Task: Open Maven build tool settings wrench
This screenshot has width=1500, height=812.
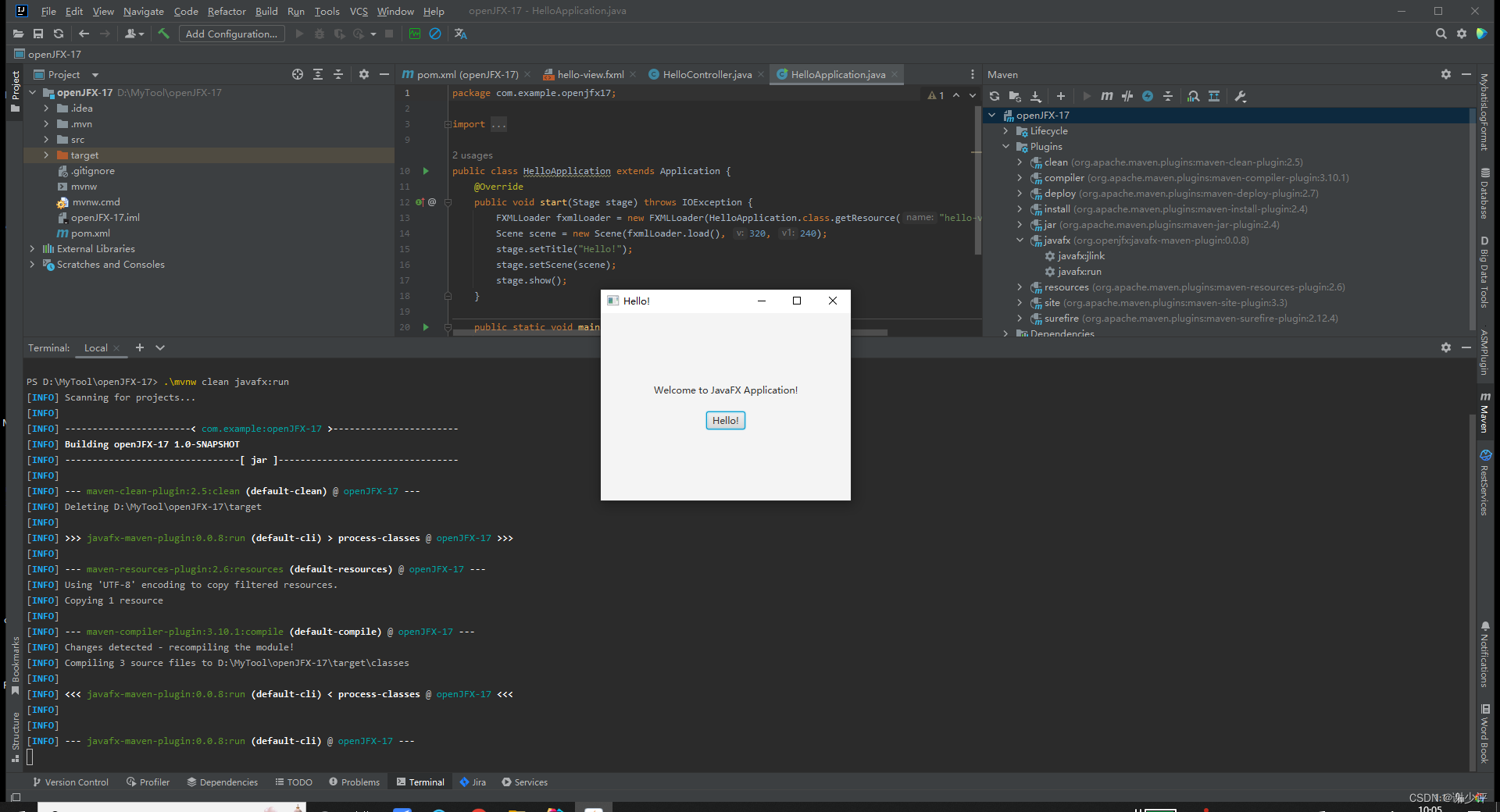Action: [x=1240, y=96]
